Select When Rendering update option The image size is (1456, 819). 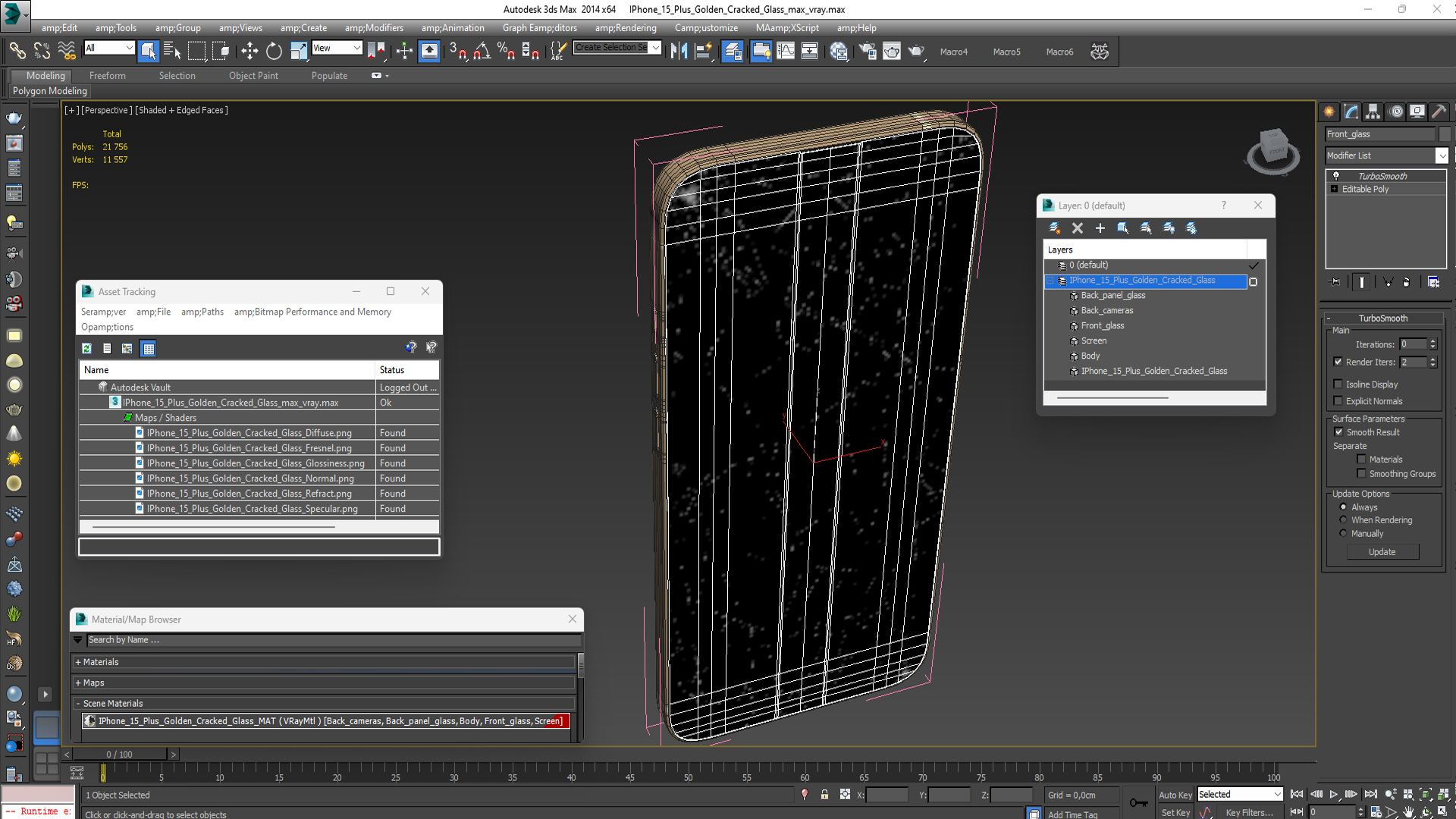click(1343, 520)
